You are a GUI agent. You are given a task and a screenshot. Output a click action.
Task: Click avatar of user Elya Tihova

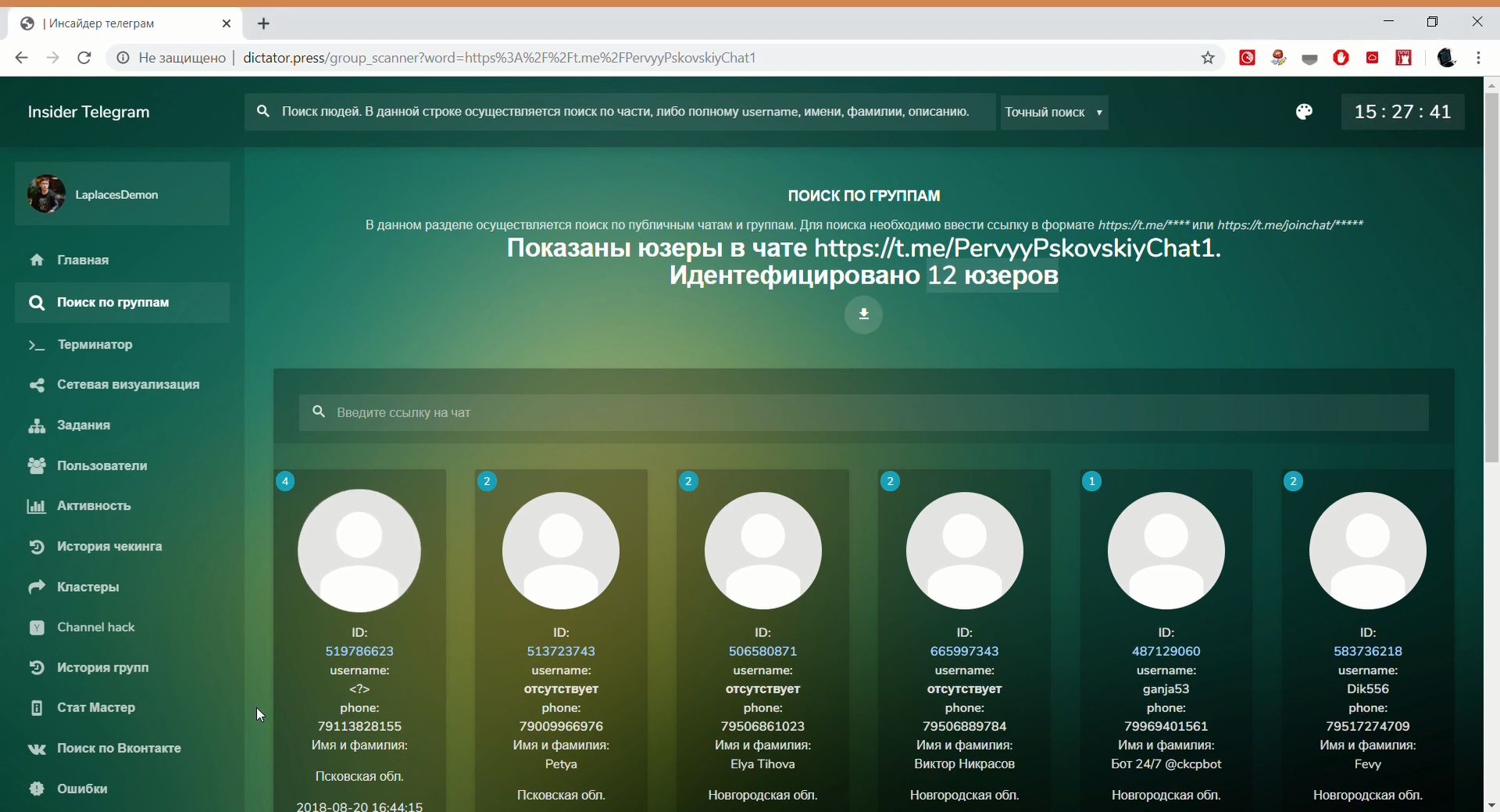coord(762,550)
